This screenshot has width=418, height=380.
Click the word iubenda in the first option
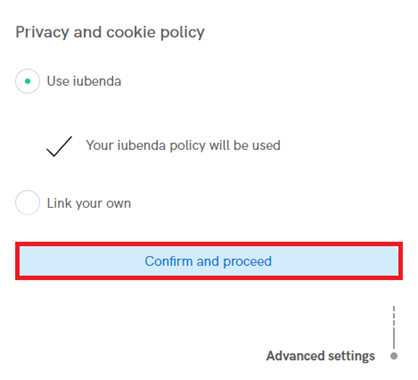[x=97, y=81]
